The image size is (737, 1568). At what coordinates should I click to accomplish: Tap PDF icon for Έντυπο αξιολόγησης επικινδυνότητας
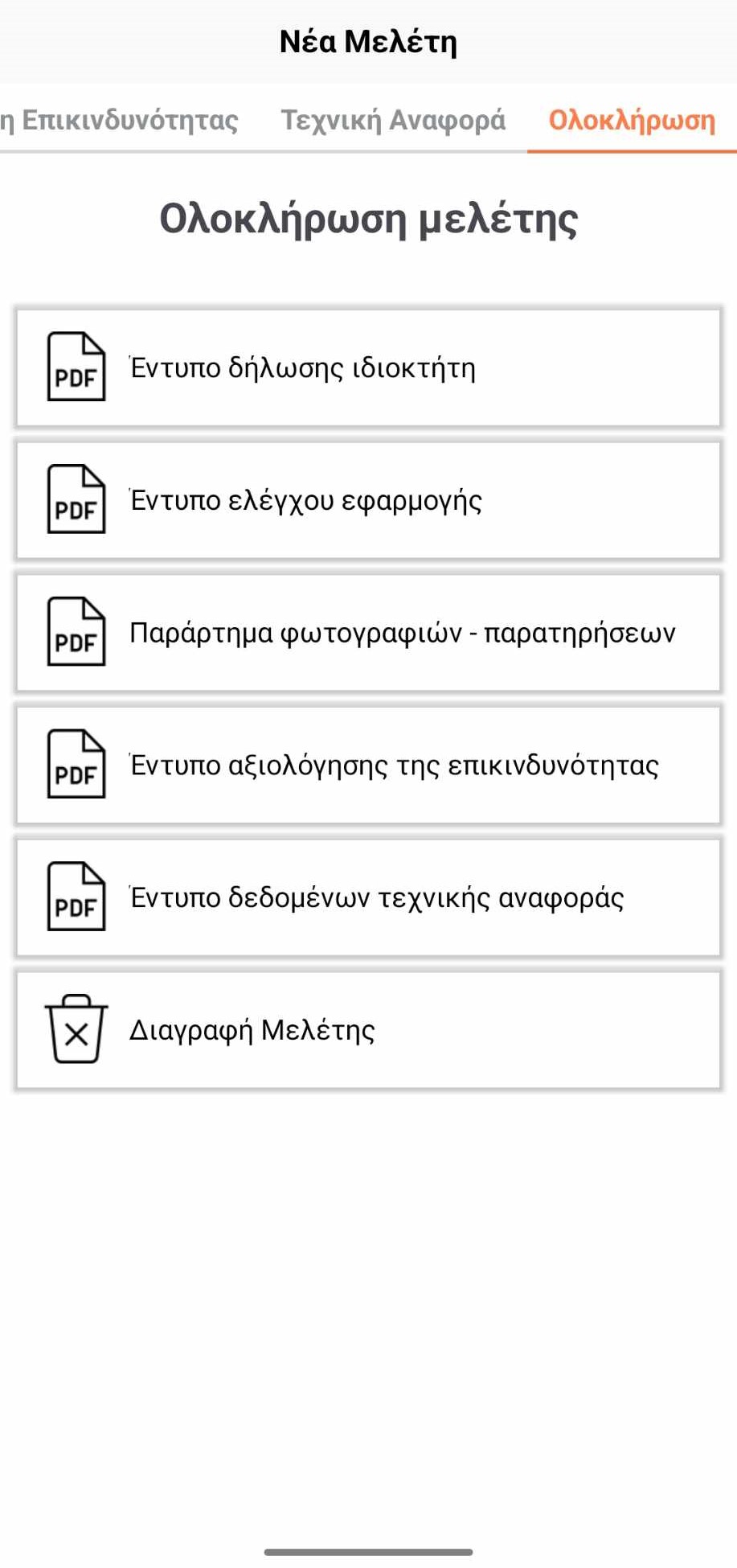tap(76, 765)
